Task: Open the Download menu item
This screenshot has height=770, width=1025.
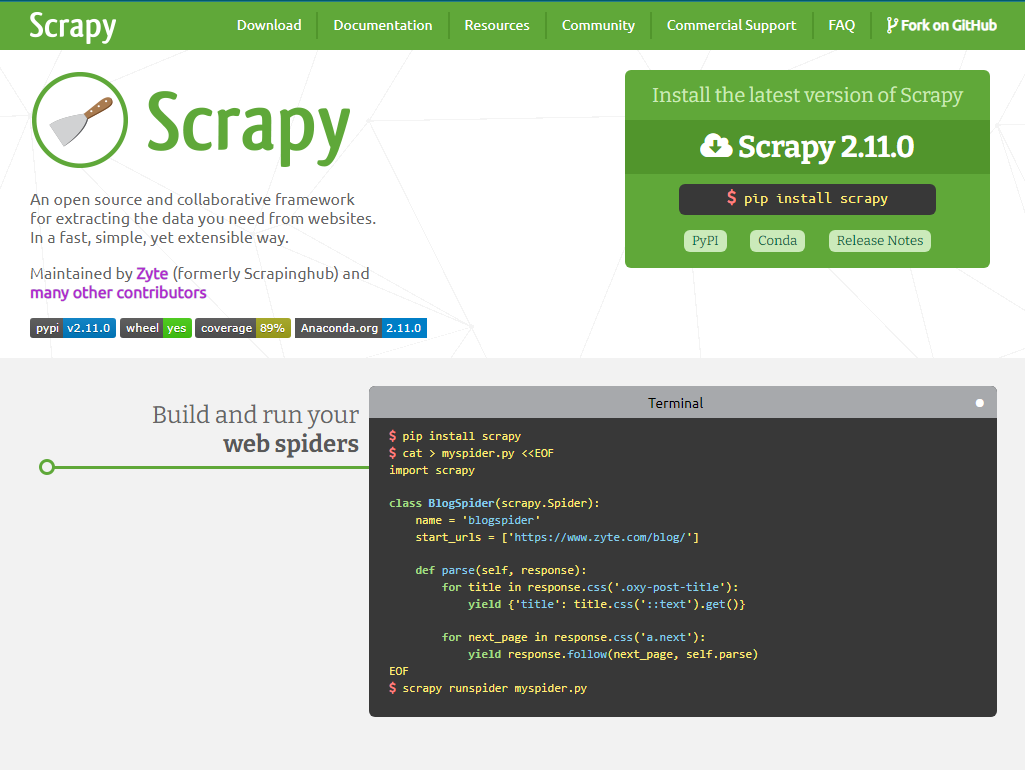Action: click(269, 25)
